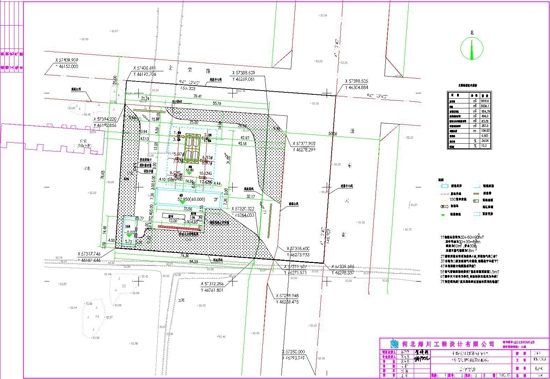Select the green equipment grid in the site center
The image size is (550, 379).
193,148
